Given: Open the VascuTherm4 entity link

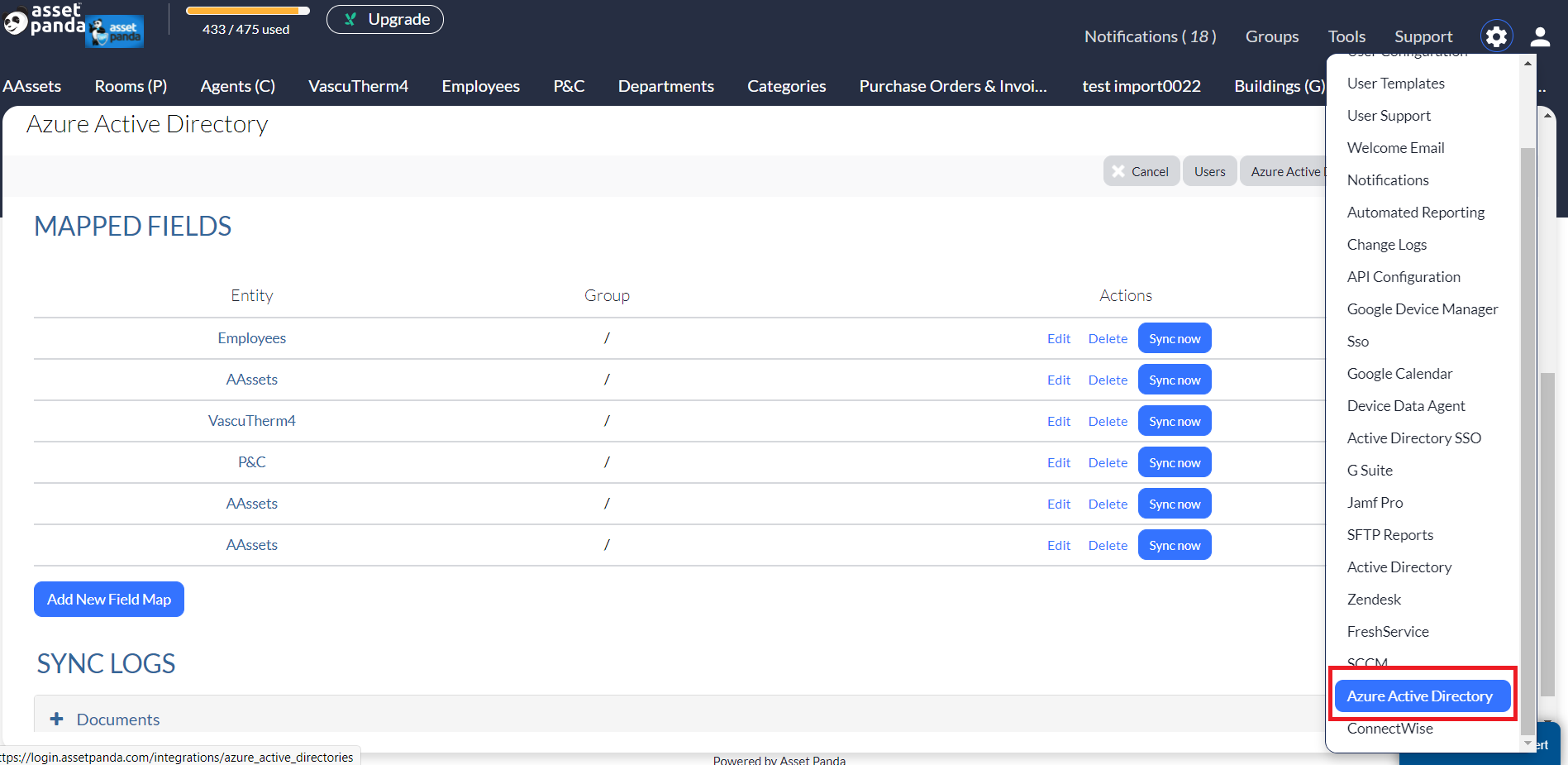Looking at the screenshot, I should (252, 420).
